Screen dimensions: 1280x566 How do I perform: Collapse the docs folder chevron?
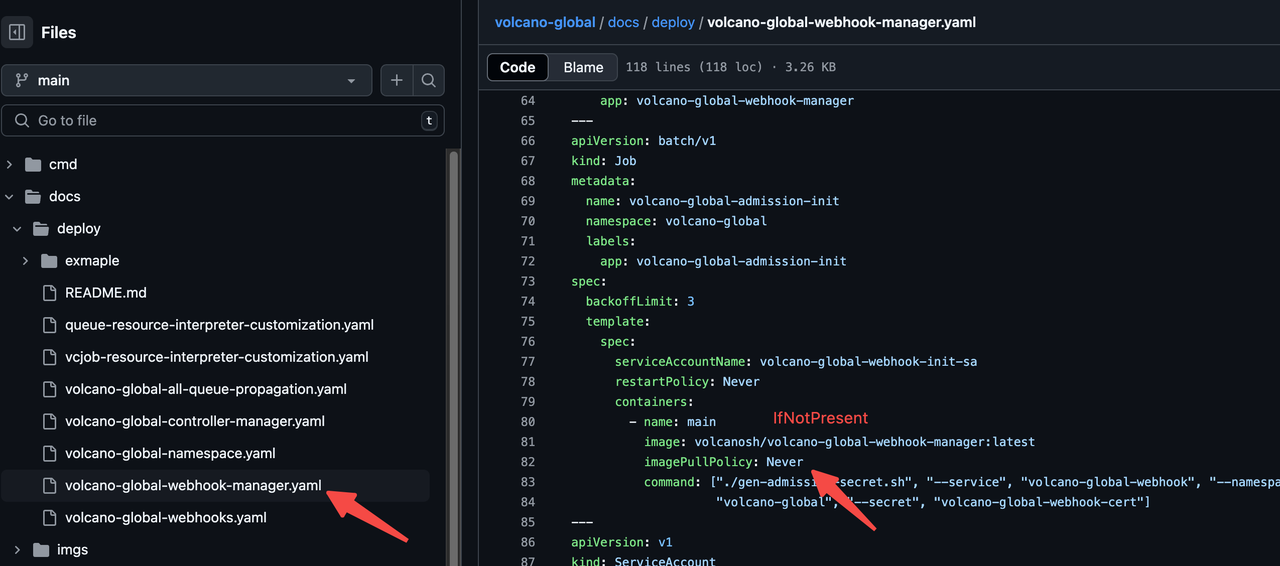pos(10,196)
